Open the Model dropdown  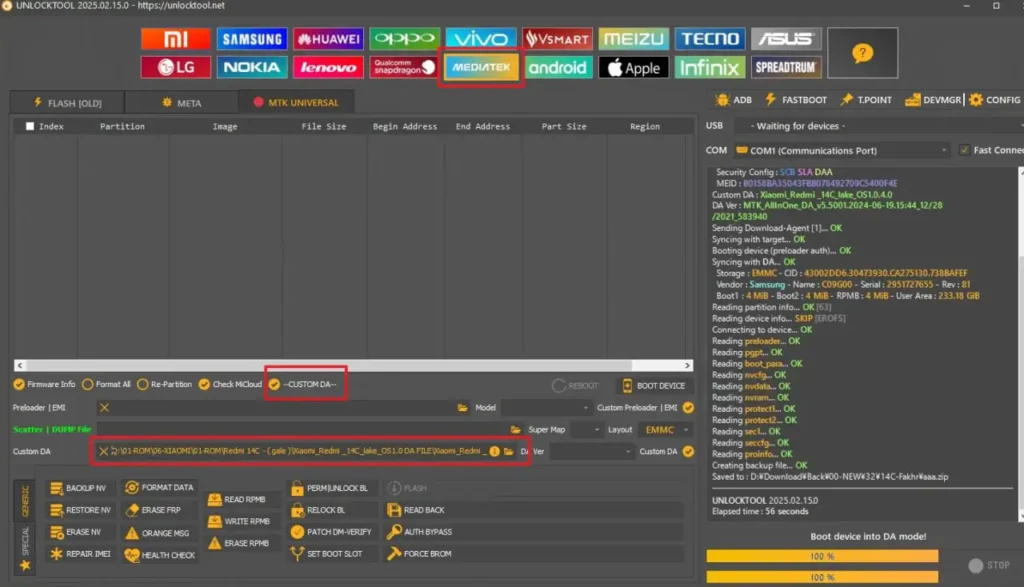(546, 407)
